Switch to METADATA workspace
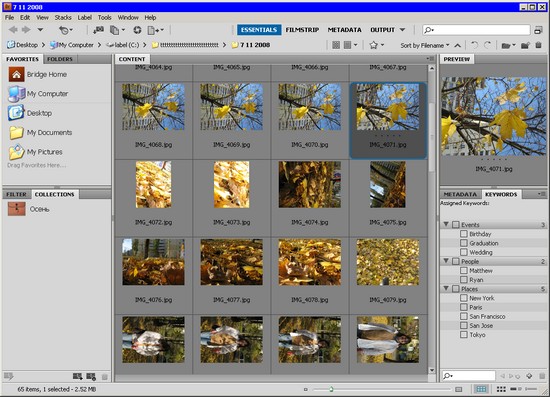Image resolution: width=550 pixels, height=397 pixels. [x=344, y=30]
